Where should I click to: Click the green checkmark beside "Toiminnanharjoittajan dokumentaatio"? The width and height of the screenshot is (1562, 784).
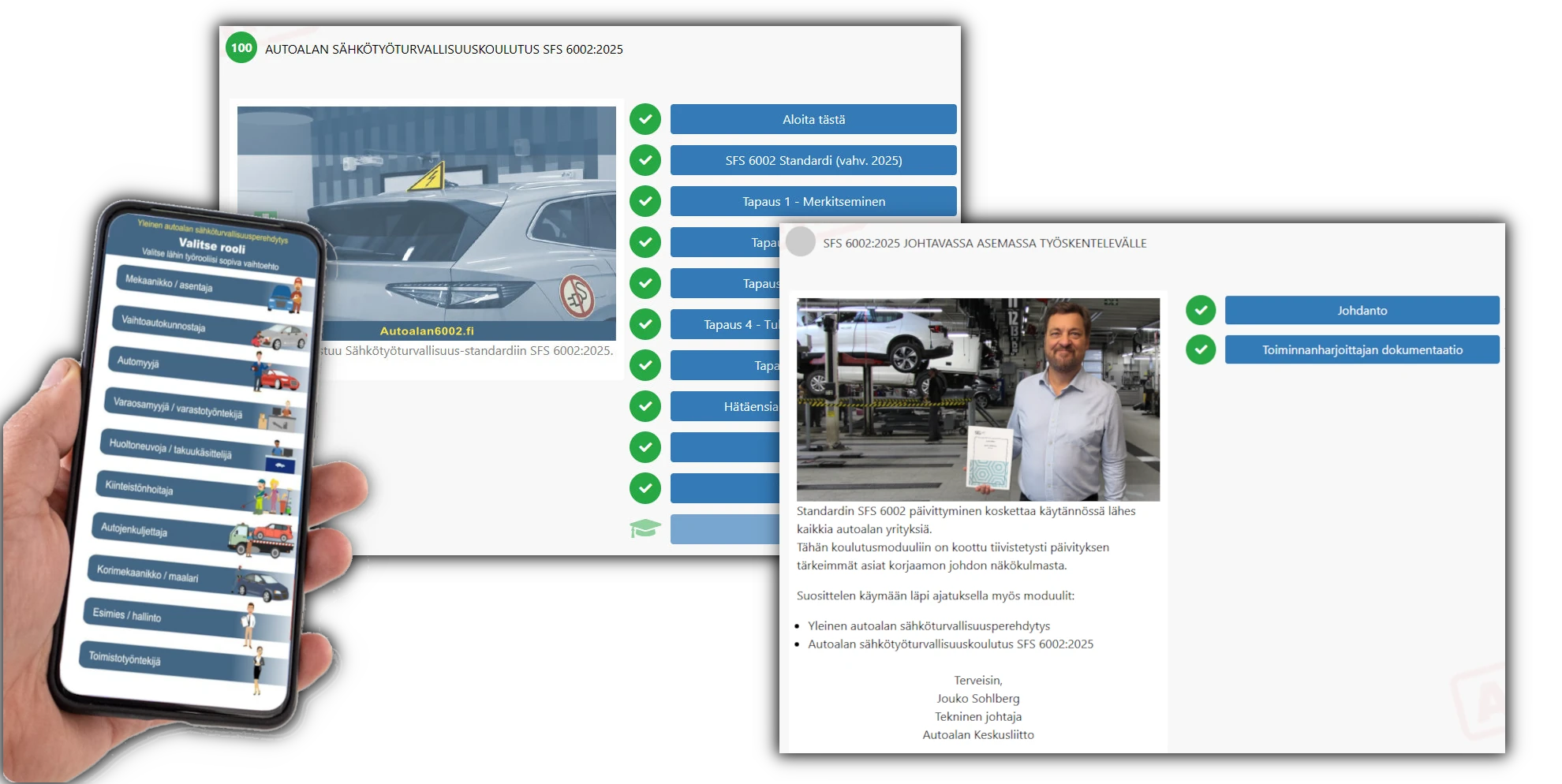(x=1200, y=349)
